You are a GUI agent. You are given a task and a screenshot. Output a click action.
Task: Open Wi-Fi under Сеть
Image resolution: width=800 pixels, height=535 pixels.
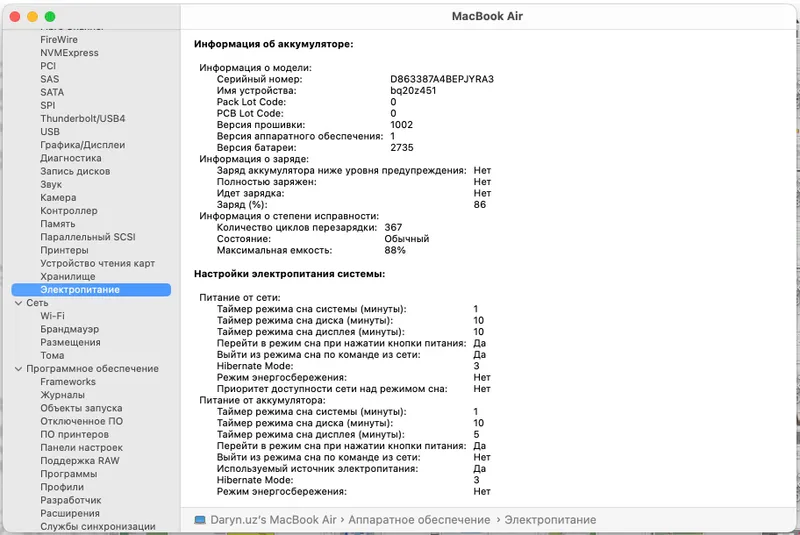click(x=53, y=316)
